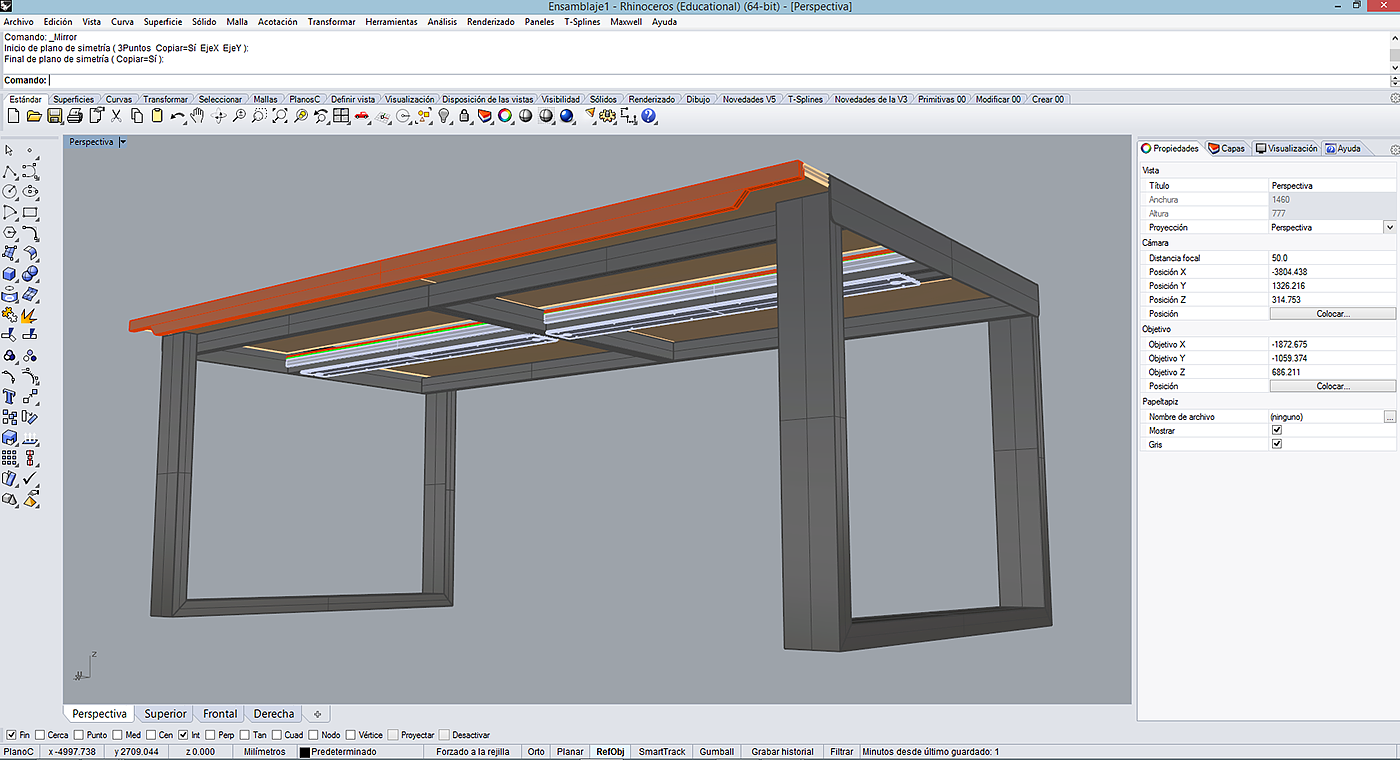
Task: Click Colocar button for camera Posición
Action: [x=1332, y=314]
